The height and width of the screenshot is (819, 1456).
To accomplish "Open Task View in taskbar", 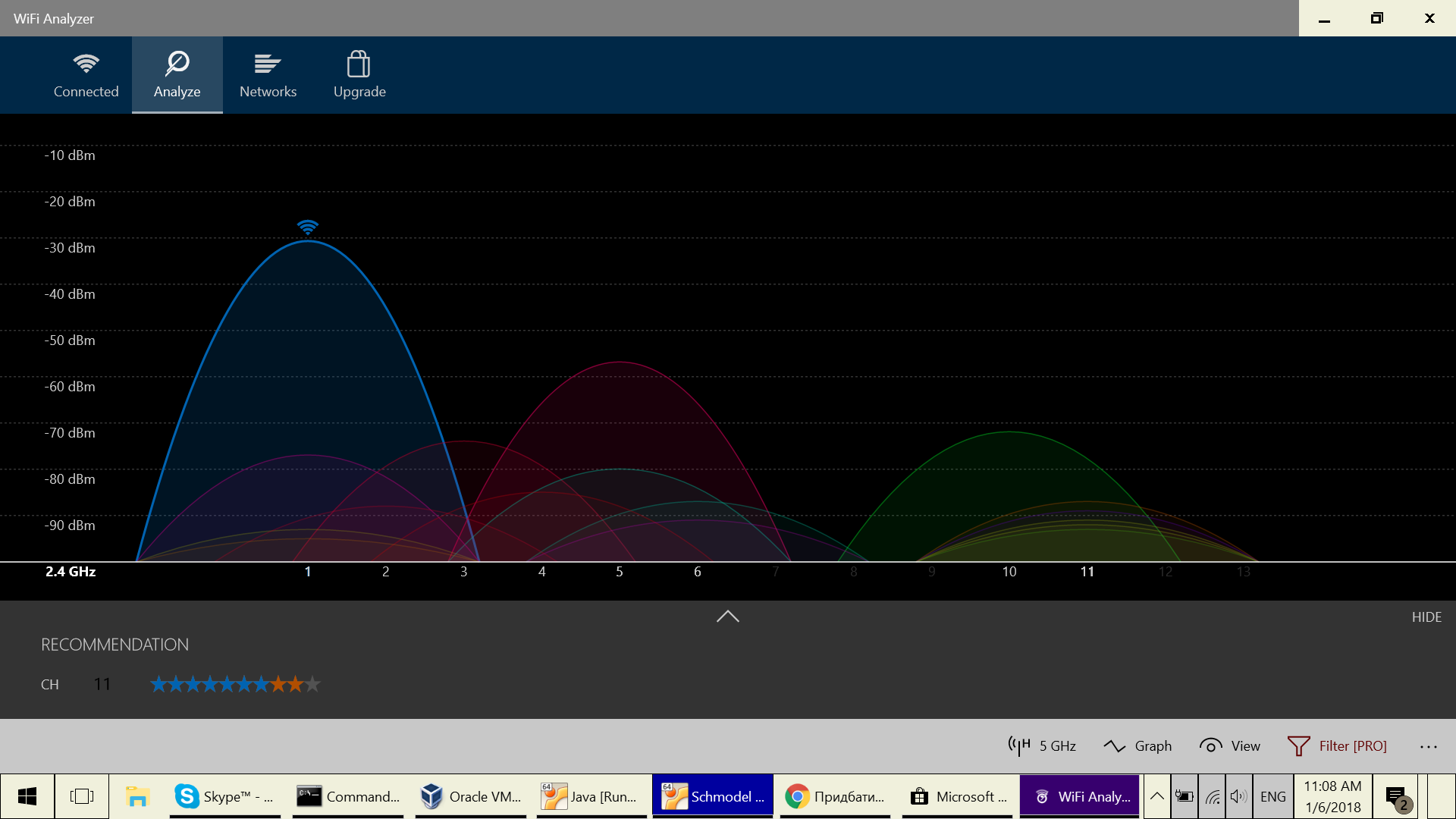I will (x=81, y=796).
